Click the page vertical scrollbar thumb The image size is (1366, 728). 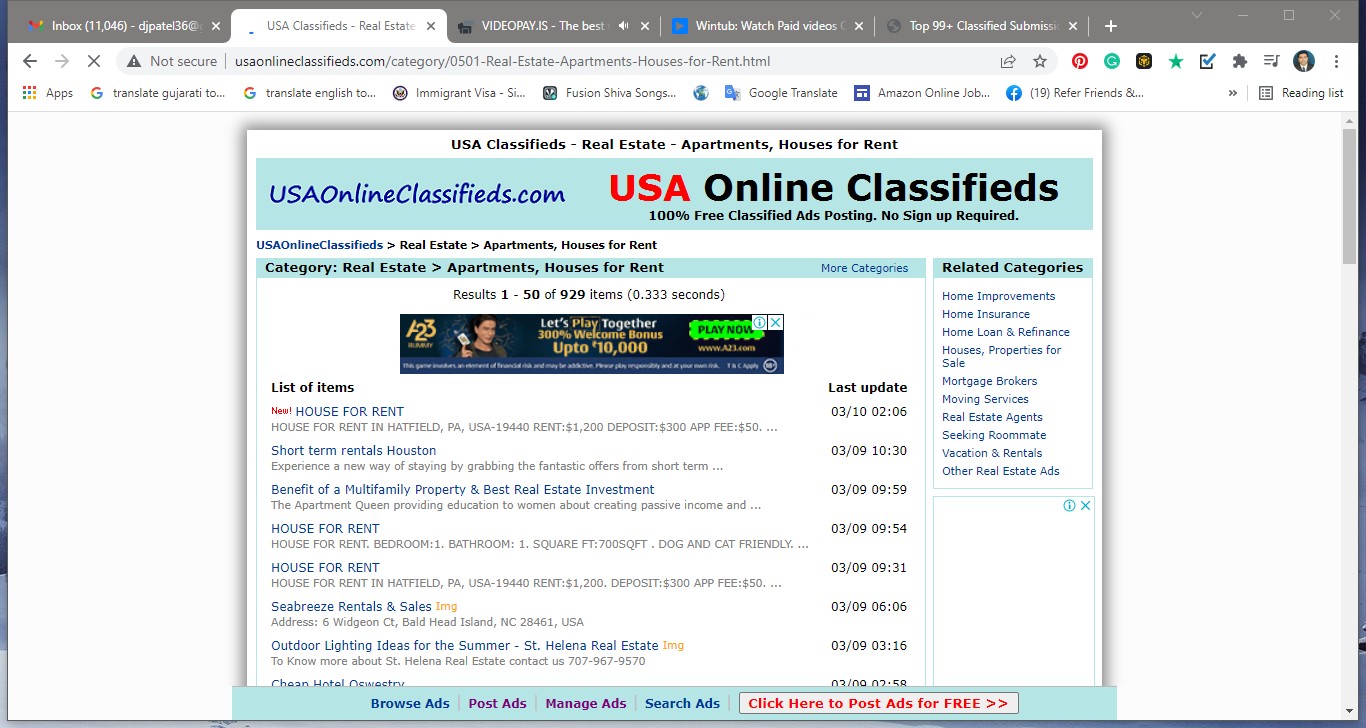click(1349, 196)
